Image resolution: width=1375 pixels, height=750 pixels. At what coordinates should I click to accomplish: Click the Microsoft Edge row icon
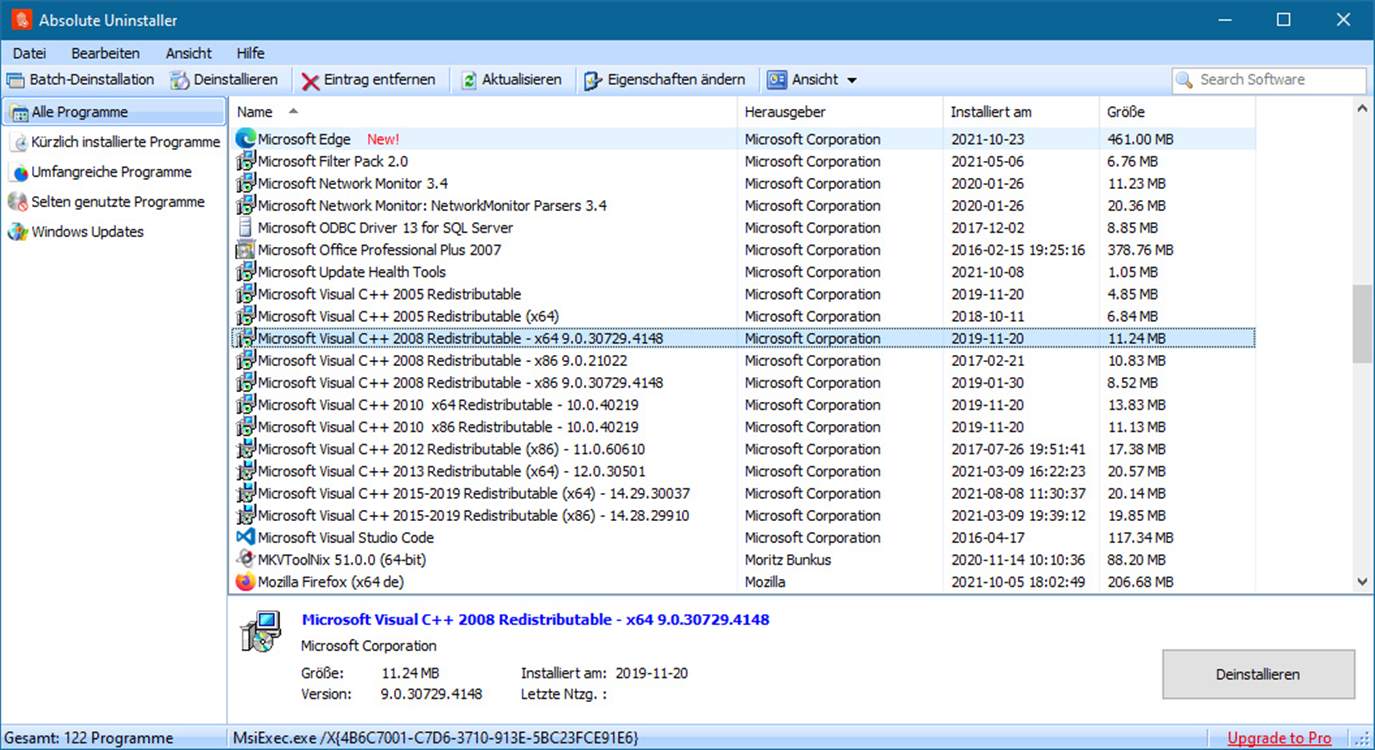point(246,139)
